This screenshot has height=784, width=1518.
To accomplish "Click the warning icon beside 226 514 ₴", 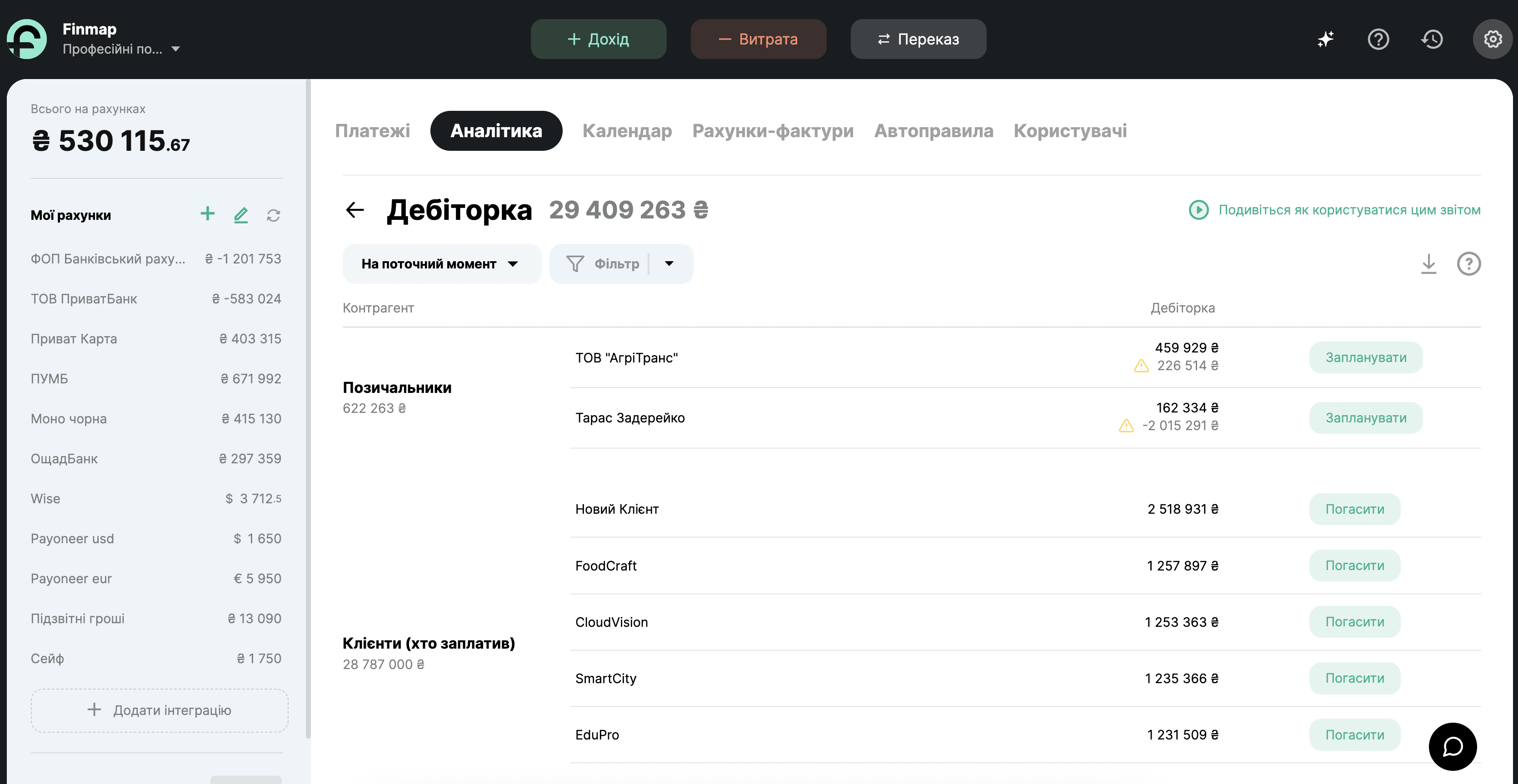I will 1141,367.
